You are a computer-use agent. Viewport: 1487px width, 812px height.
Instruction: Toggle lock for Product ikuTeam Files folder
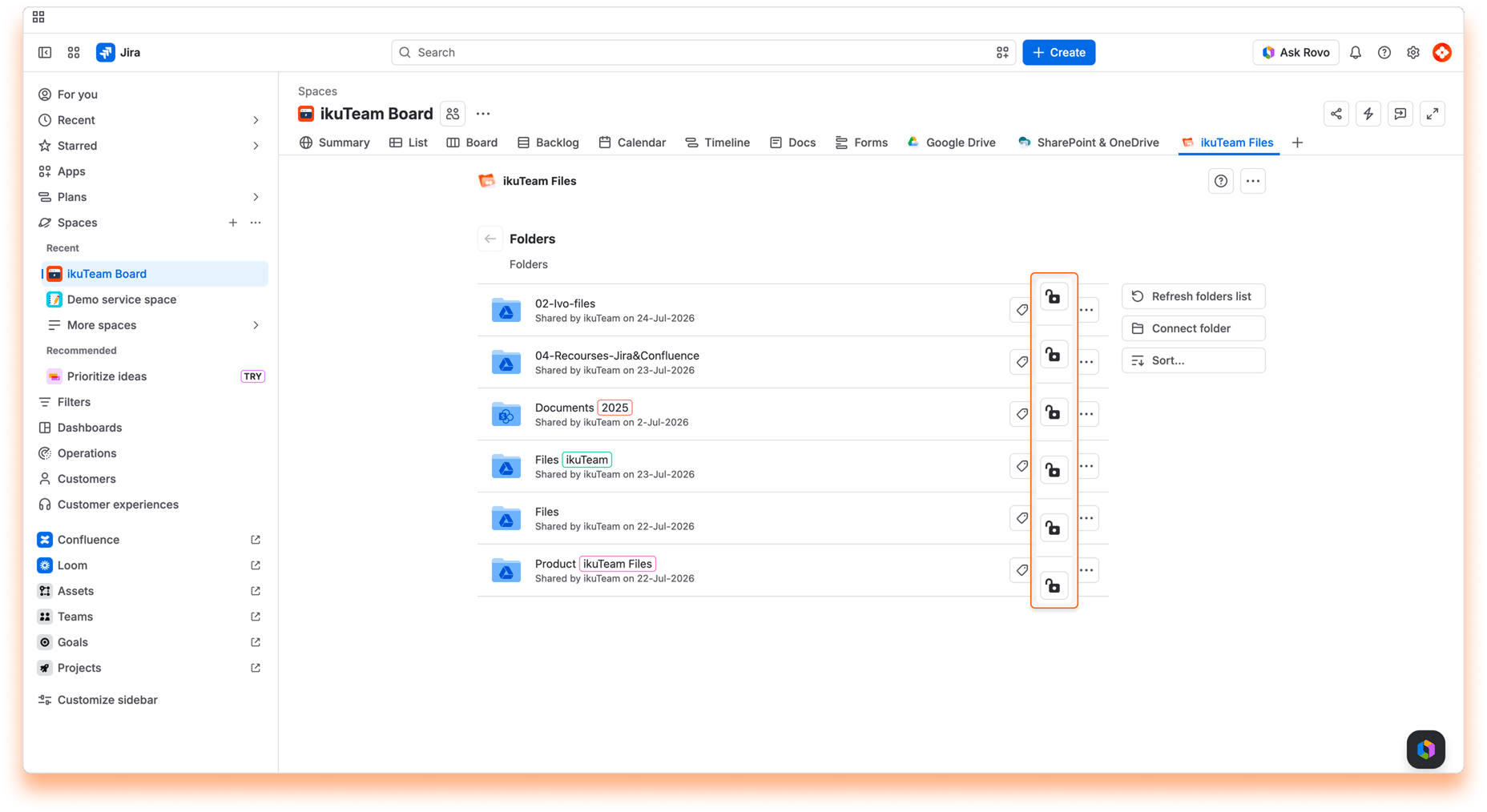tap(1054, 585)
